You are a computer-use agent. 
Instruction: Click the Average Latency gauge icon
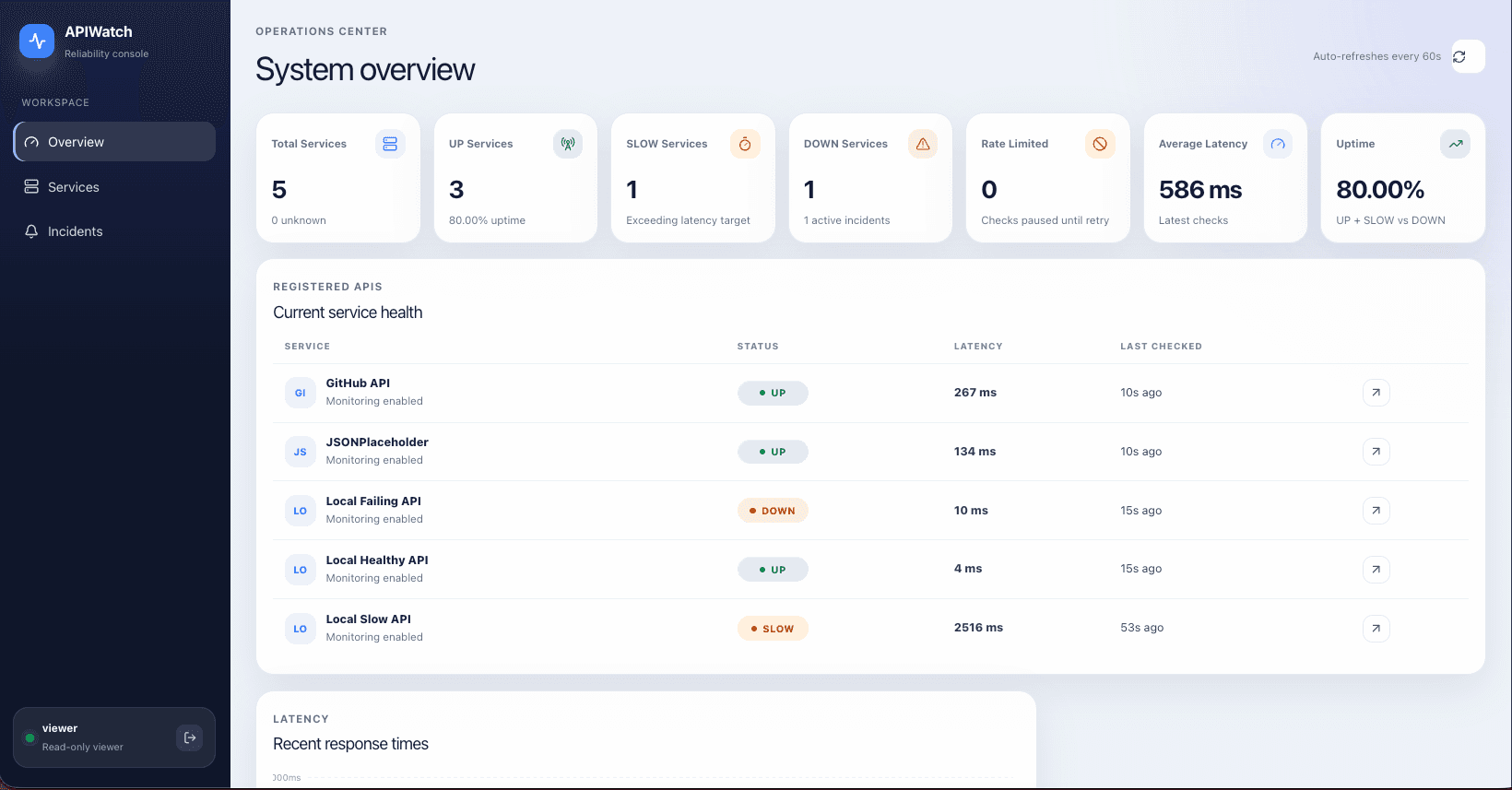(x=1278, y=144)
